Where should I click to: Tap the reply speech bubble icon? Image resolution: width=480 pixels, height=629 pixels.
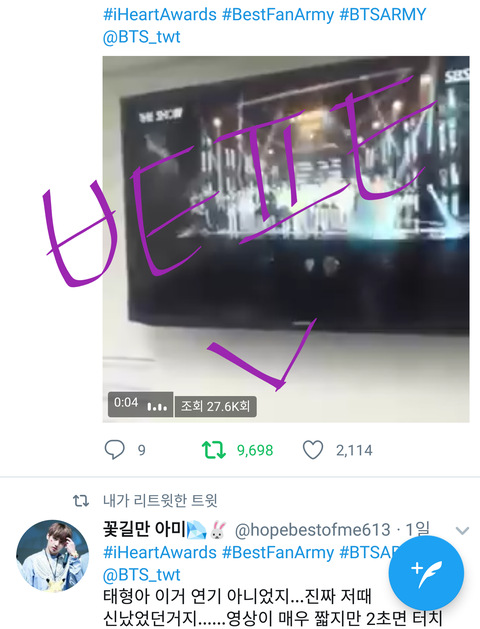pos(115,450)
